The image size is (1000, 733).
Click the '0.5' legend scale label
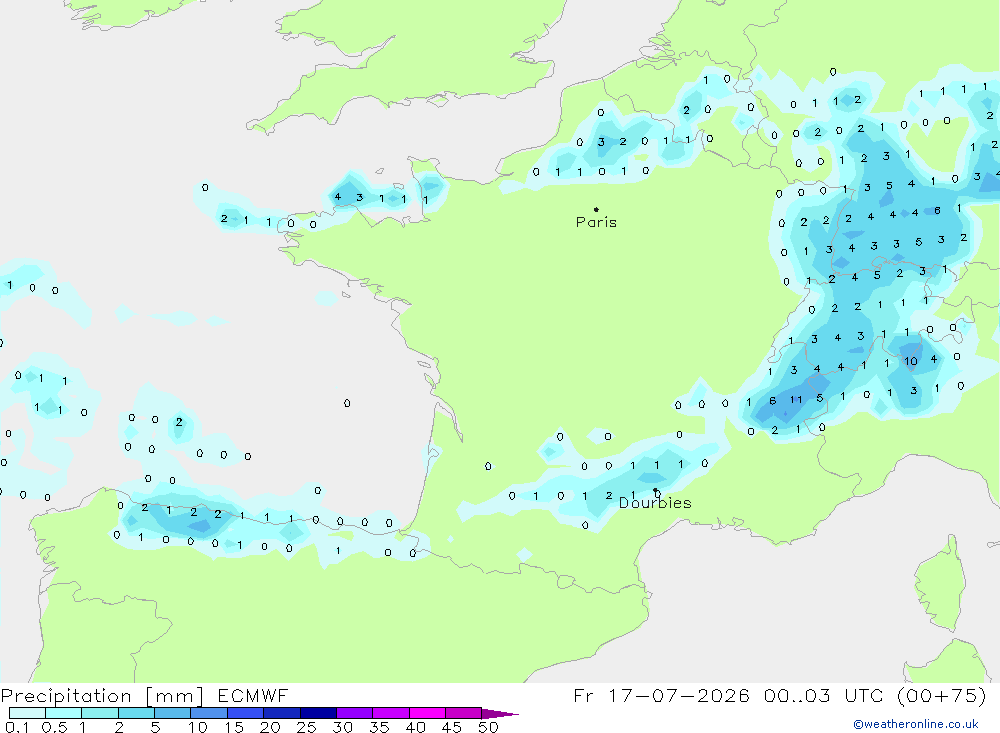(x=54, y=727)
